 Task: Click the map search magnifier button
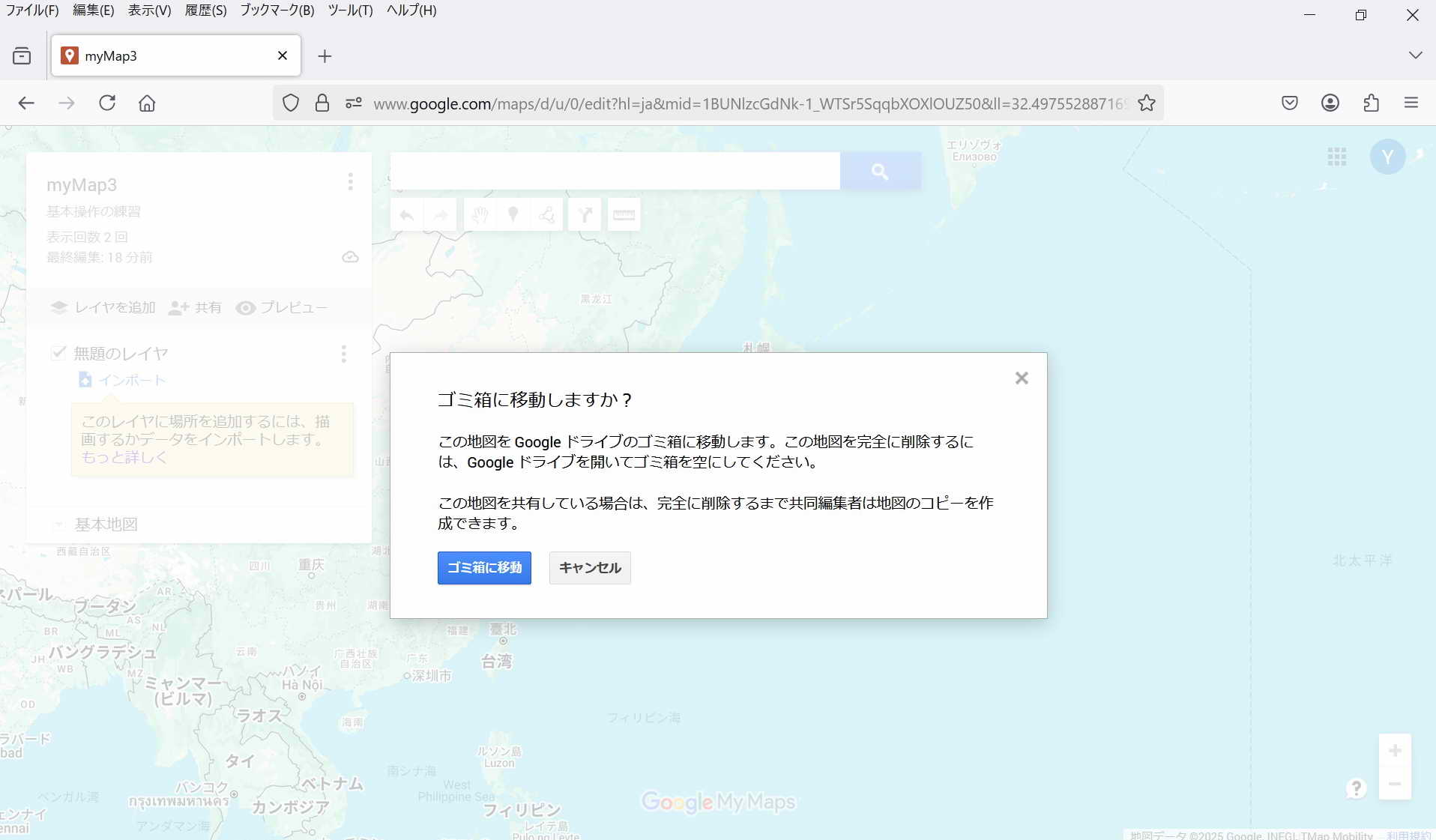point(880,172)
